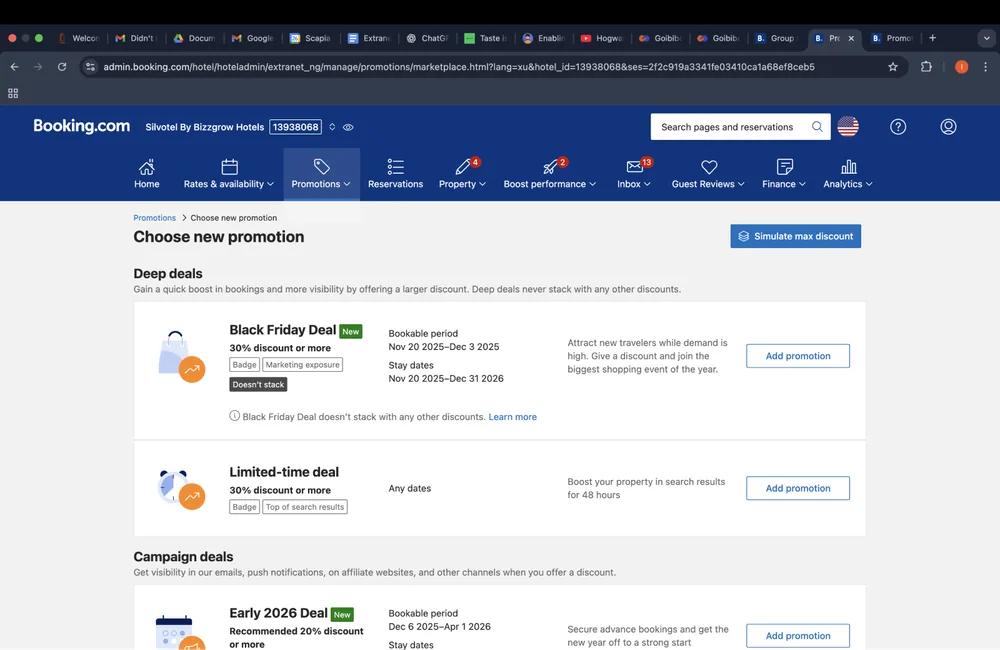Click the Property pencil icon

point(463,166)
